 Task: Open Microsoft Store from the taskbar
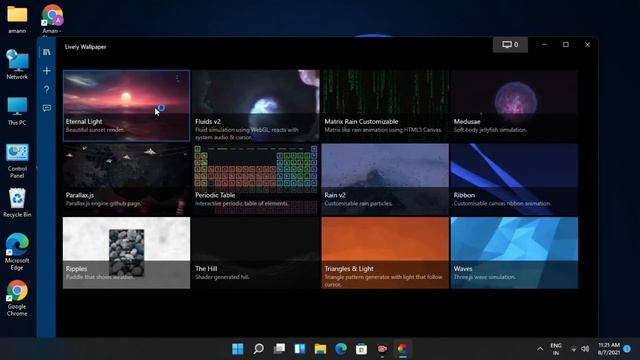pyautogui.click(x=361, y=349)
